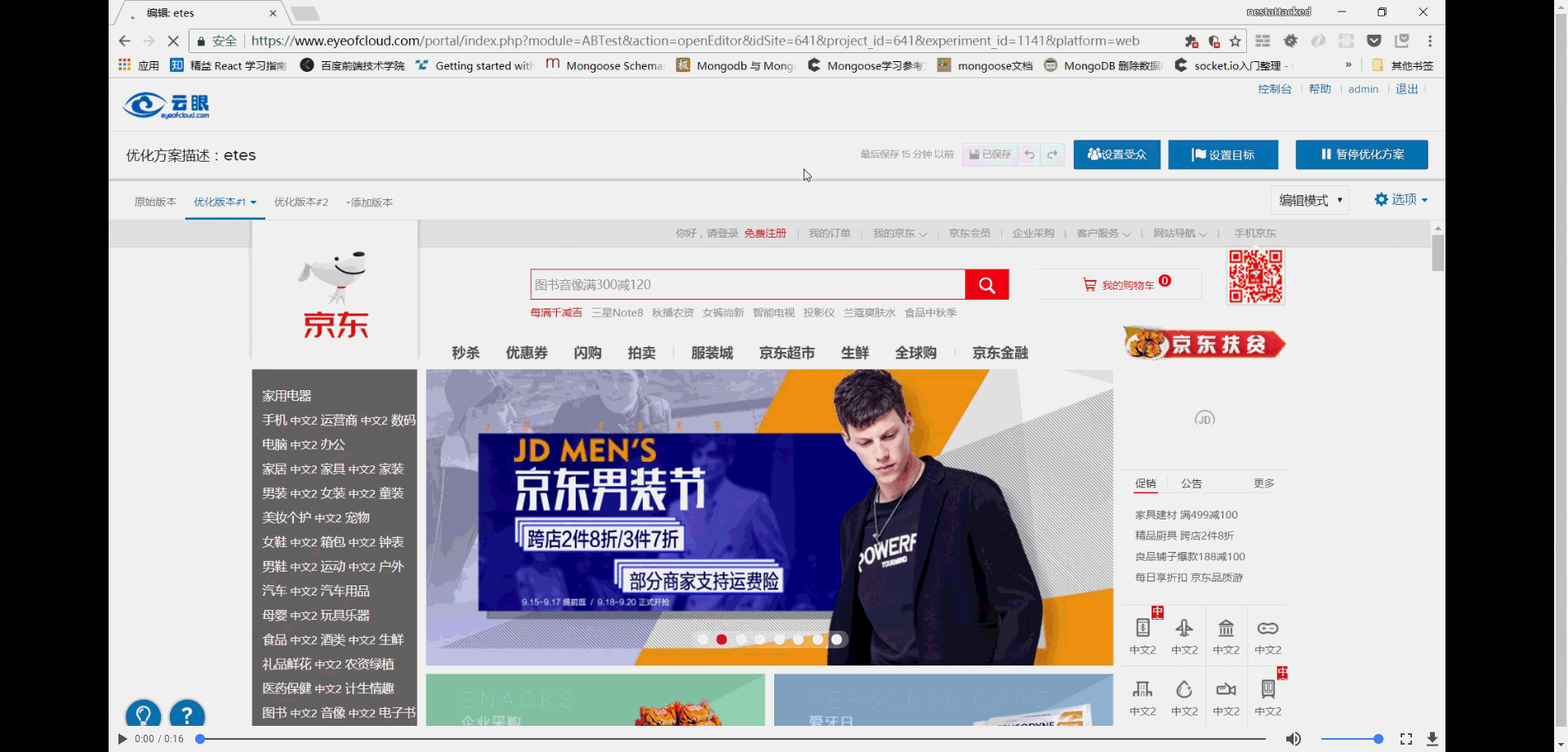Click the JD QR code image
1568x752 pixels.
(1256, 277)
